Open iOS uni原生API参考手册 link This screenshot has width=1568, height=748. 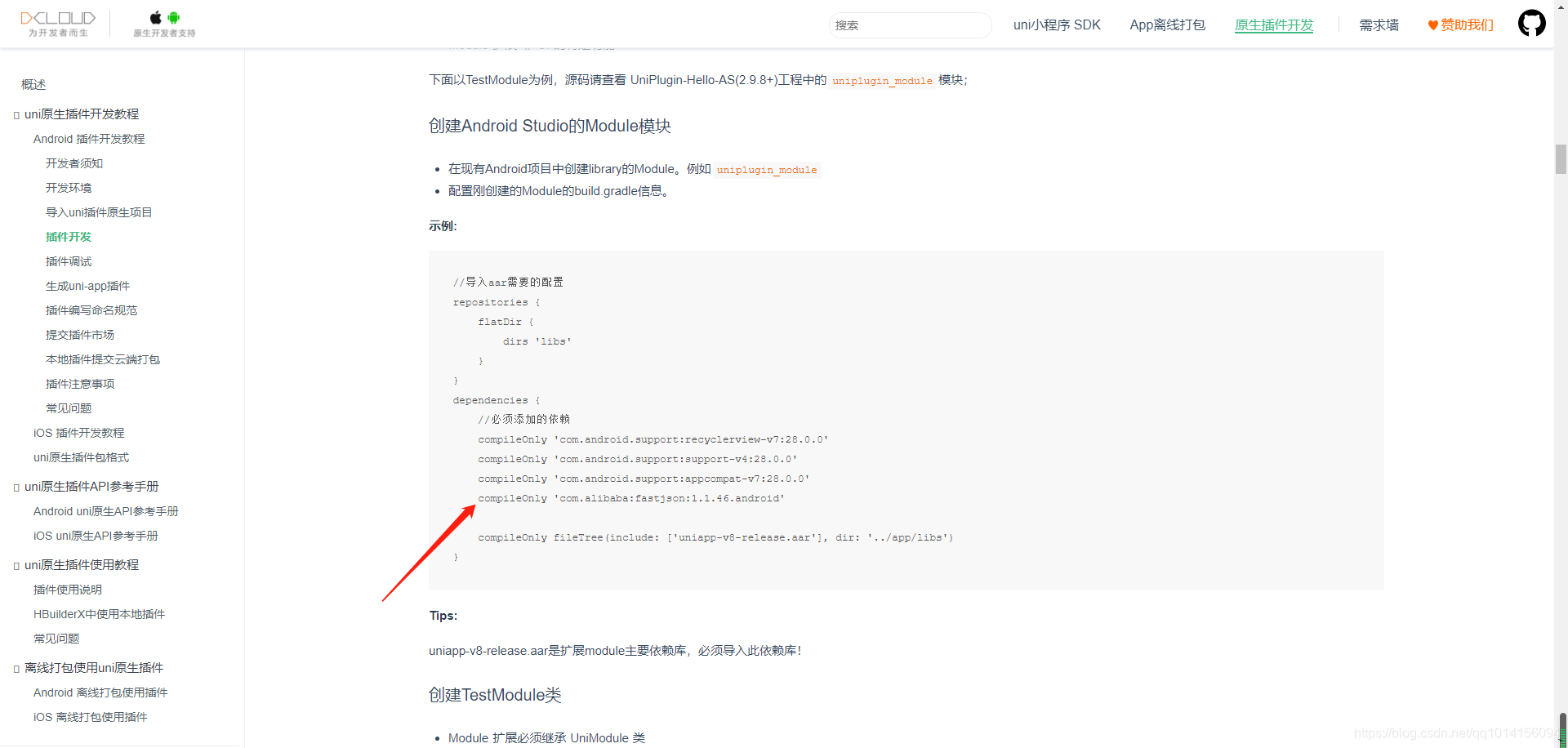point(96,536)
